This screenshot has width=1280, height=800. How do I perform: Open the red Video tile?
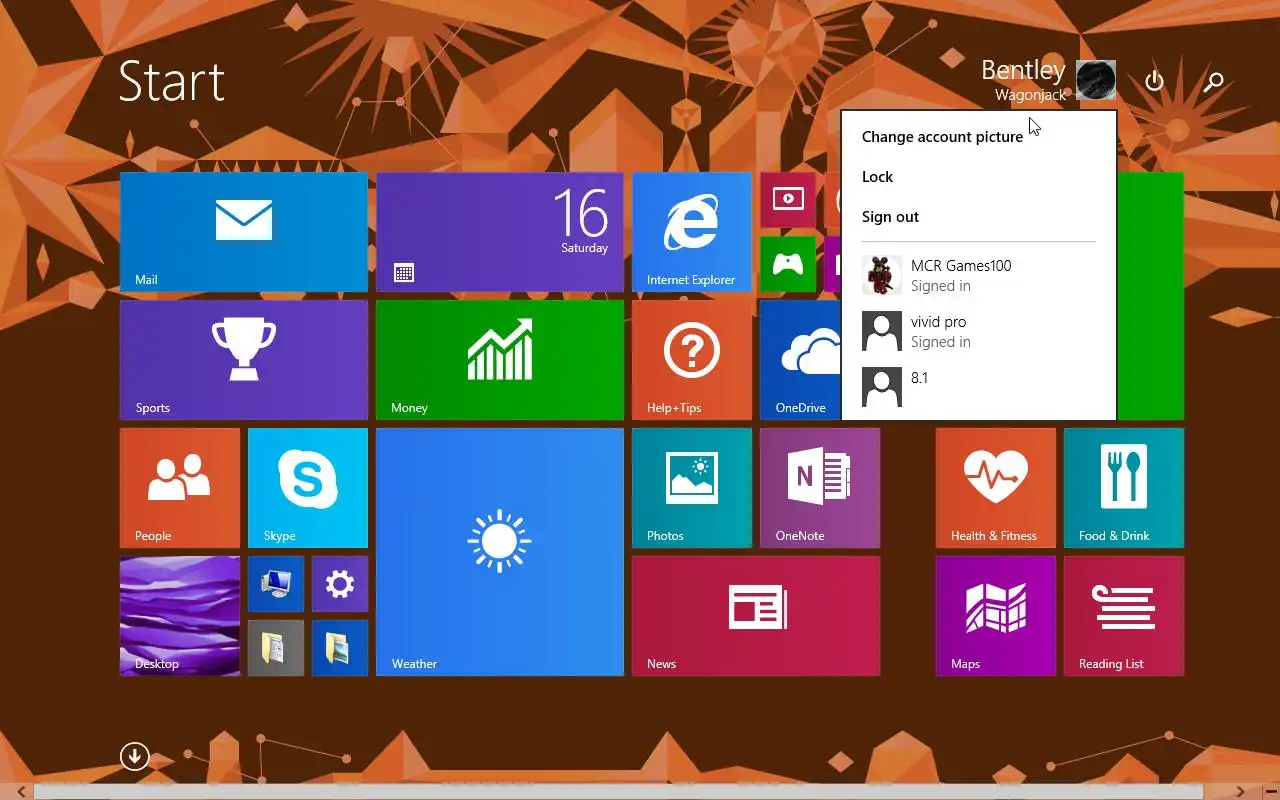pos(788,200)
